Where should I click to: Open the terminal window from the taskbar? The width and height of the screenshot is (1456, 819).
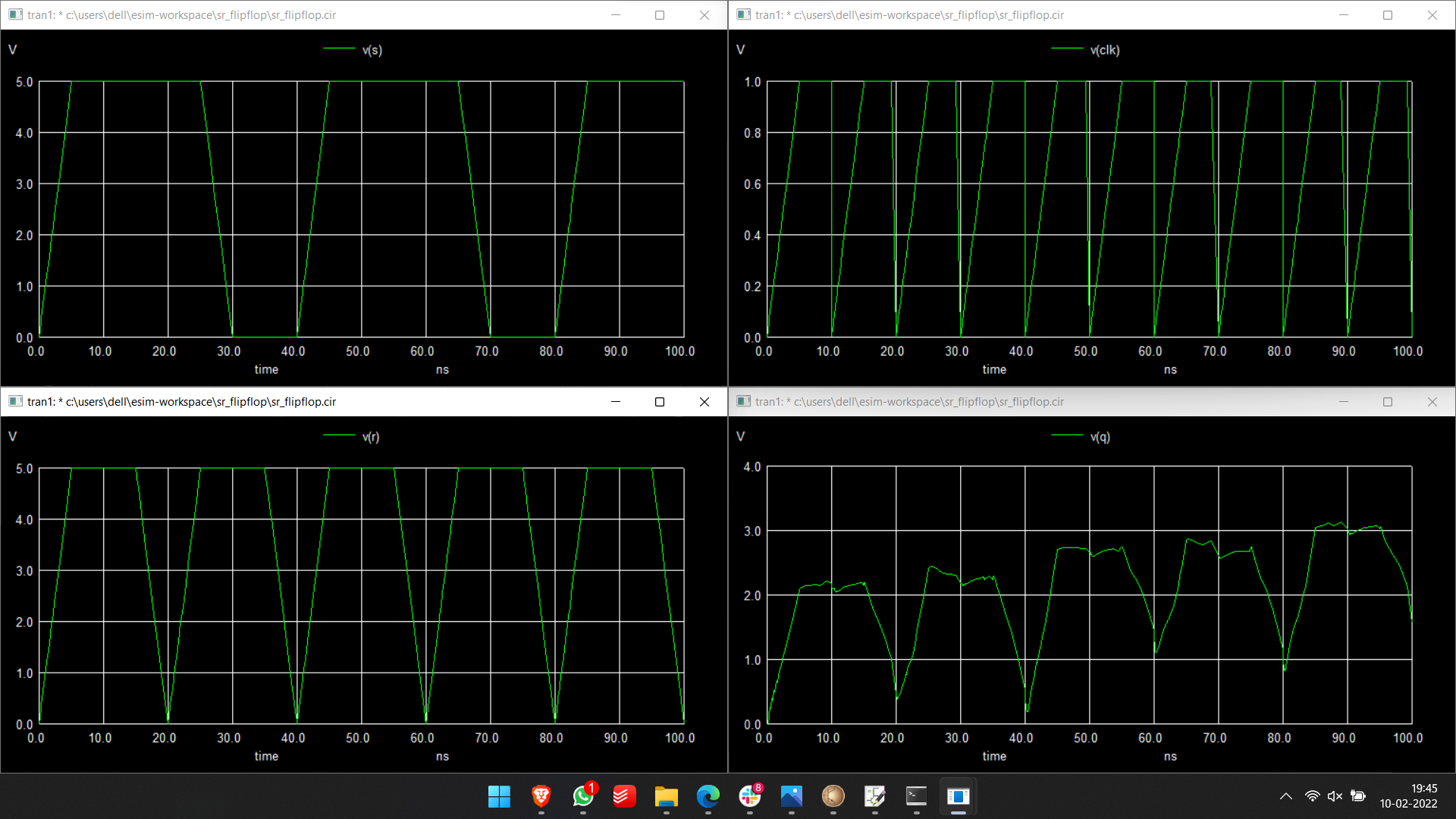[916, 798]
